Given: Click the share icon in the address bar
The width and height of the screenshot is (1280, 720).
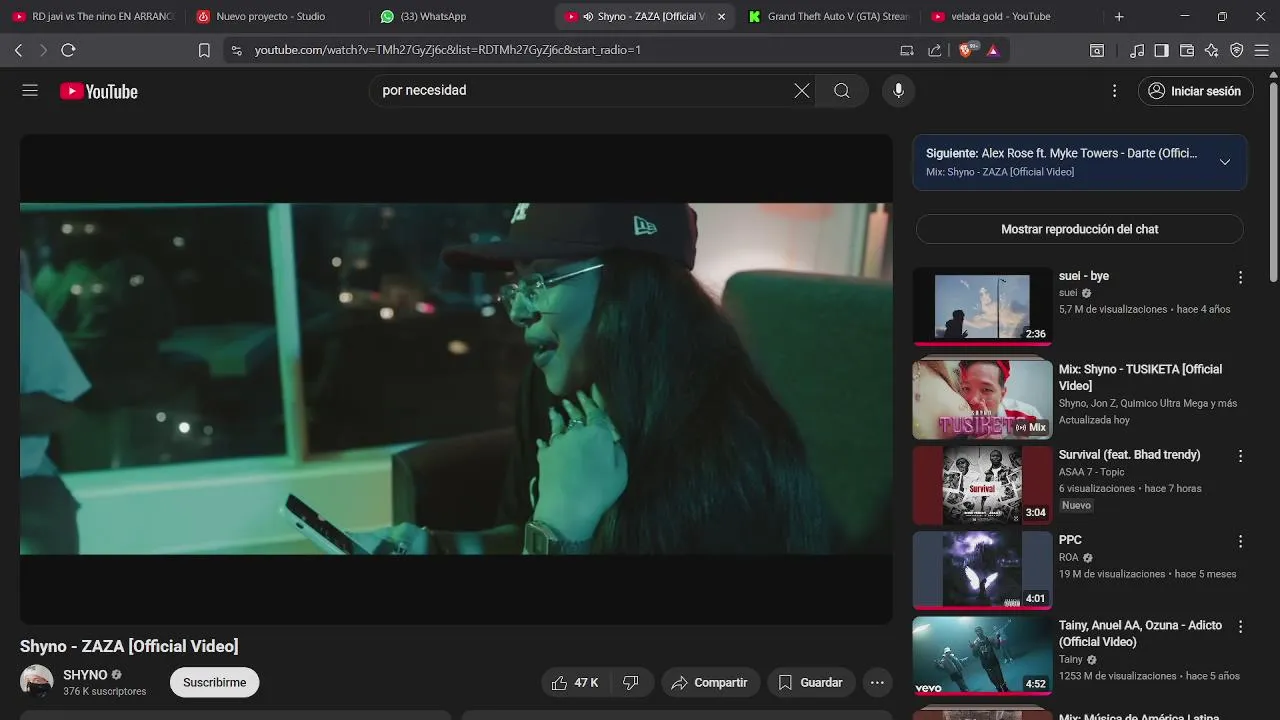Looking at the screenshot, I should point(935,50).
